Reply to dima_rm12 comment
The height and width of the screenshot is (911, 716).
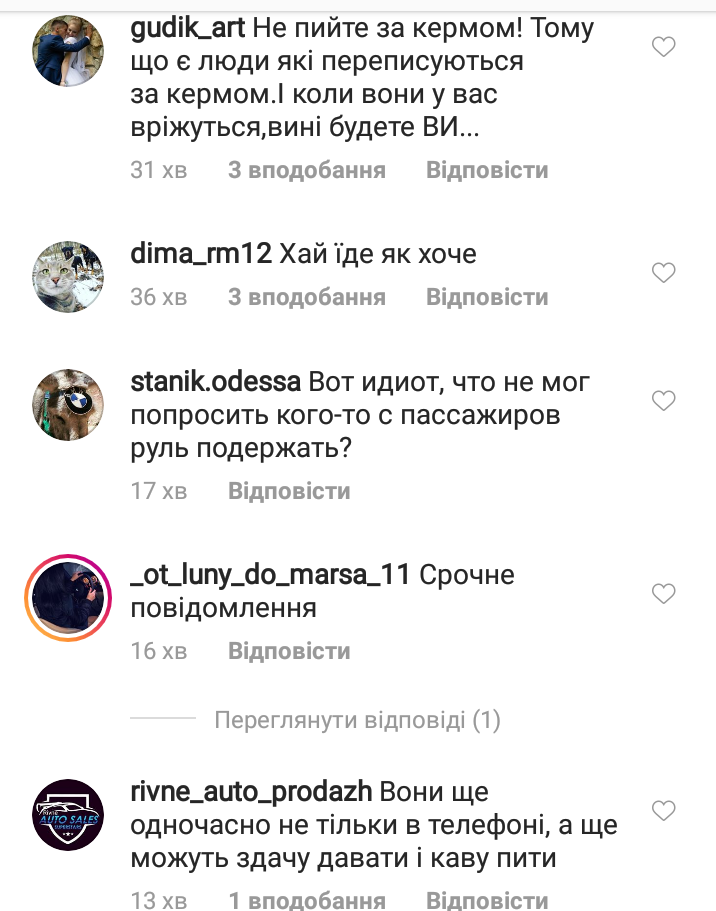[x=487, y=297]
